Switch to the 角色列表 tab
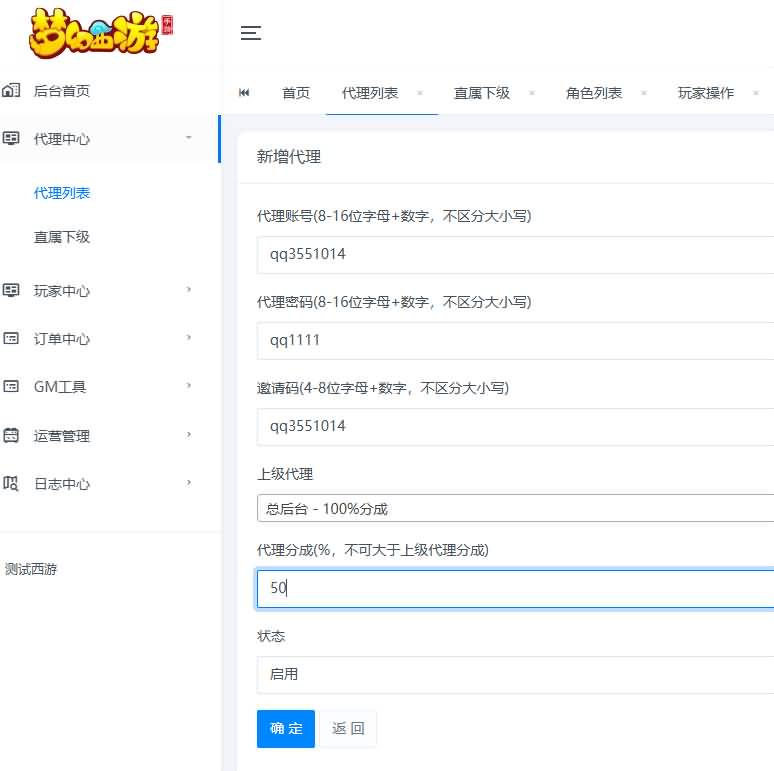The width and height of the screenshot is (774, 771). tap(594, 93)
